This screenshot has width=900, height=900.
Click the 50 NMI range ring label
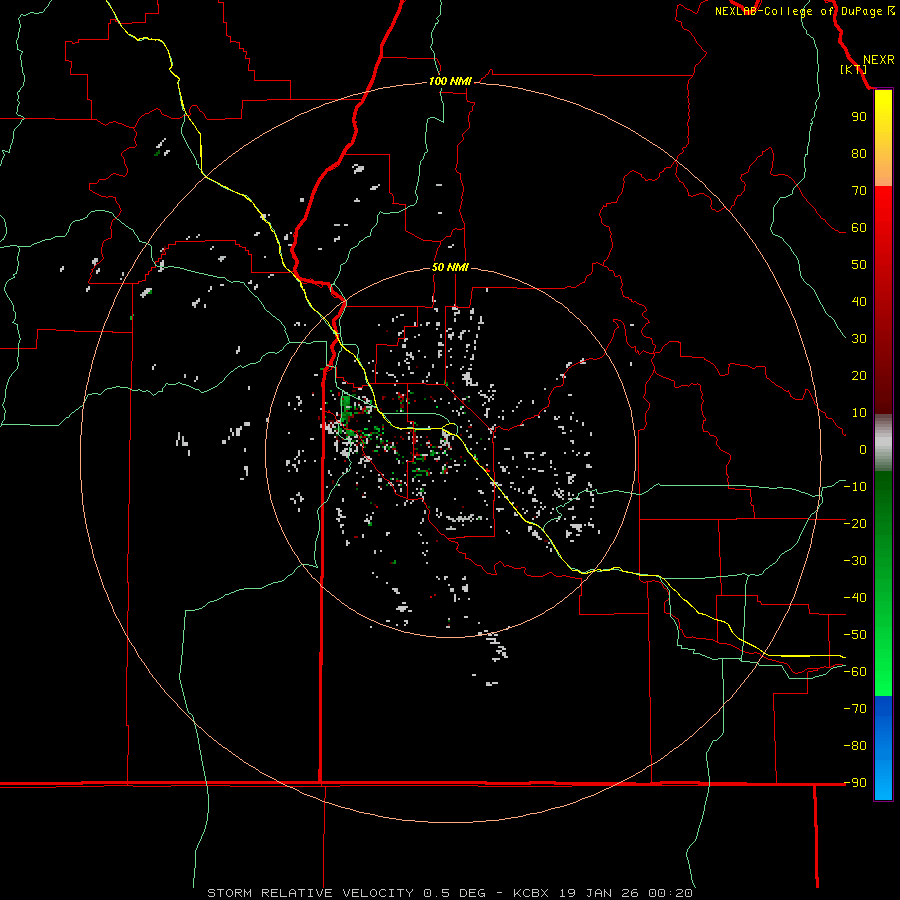tap(450, 267)
